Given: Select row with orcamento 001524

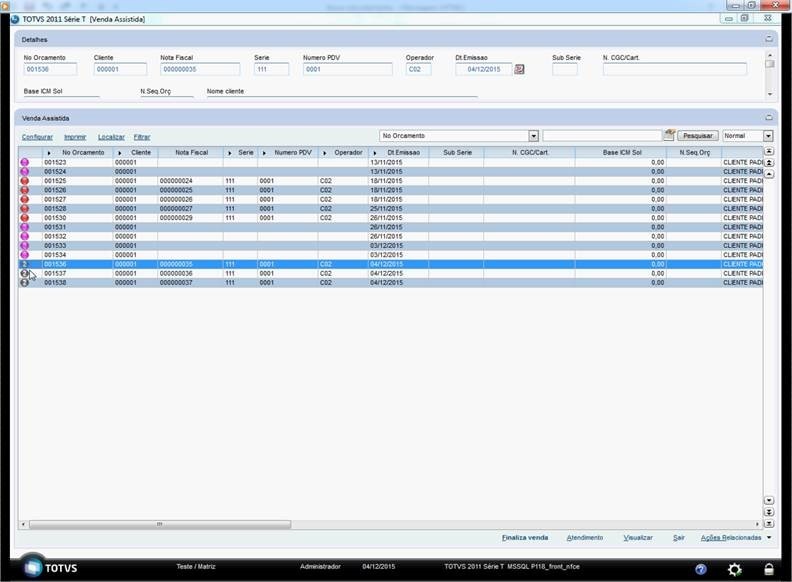Looking at the screenshot, I should [390, 172].
